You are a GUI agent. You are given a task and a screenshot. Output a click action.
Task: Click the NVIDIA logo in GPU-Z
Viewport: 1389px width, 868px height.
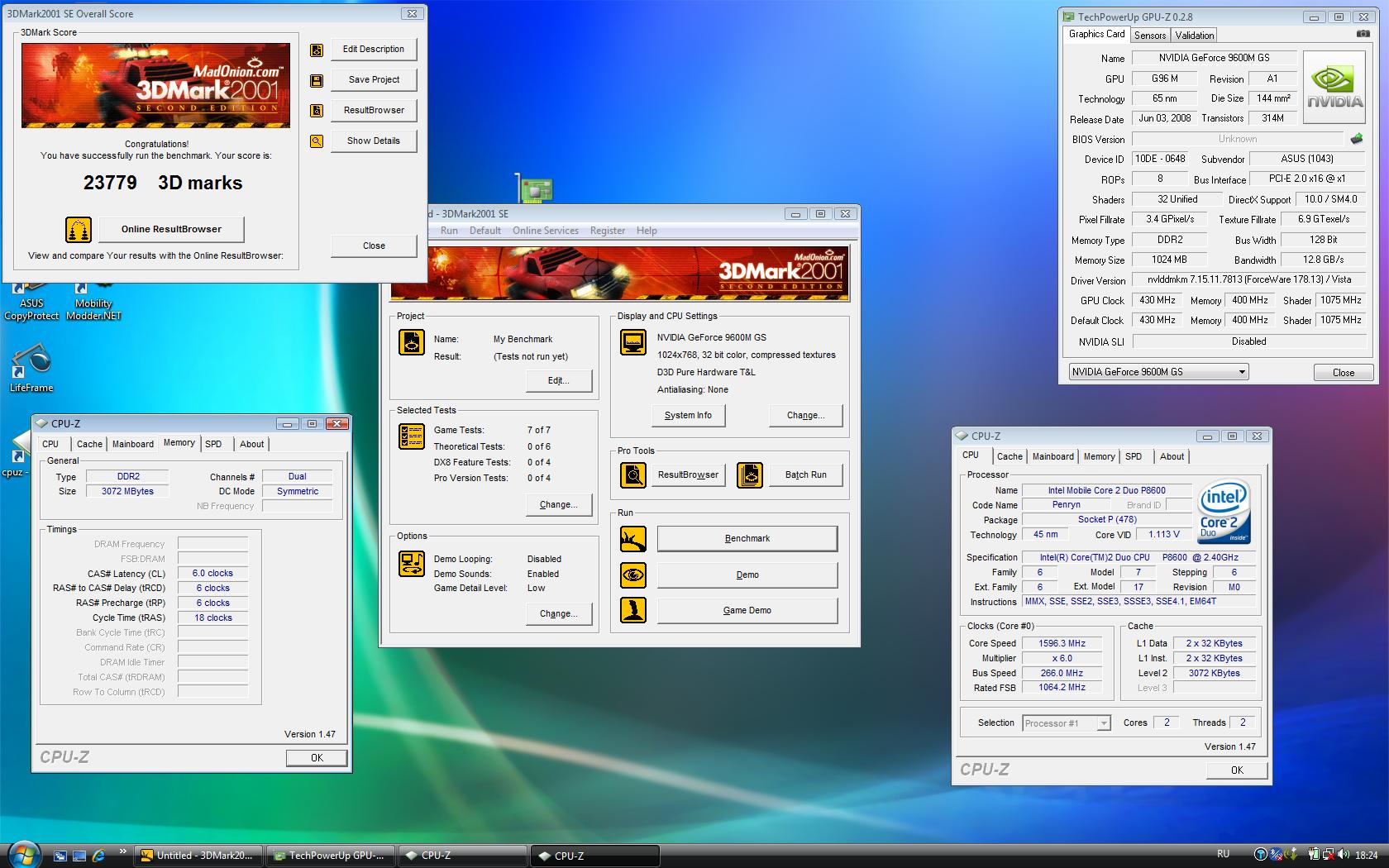(x=1334, y=88)
